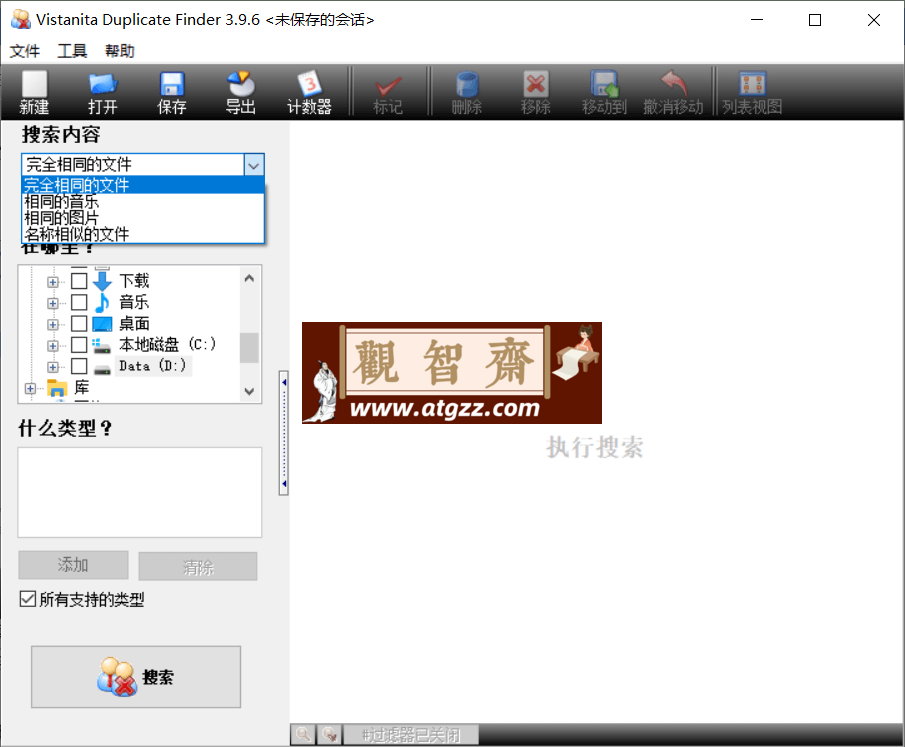905x747 pixels.
Task: Choose 相同的图片 from the dropdown list
Action: coord(143,218)
